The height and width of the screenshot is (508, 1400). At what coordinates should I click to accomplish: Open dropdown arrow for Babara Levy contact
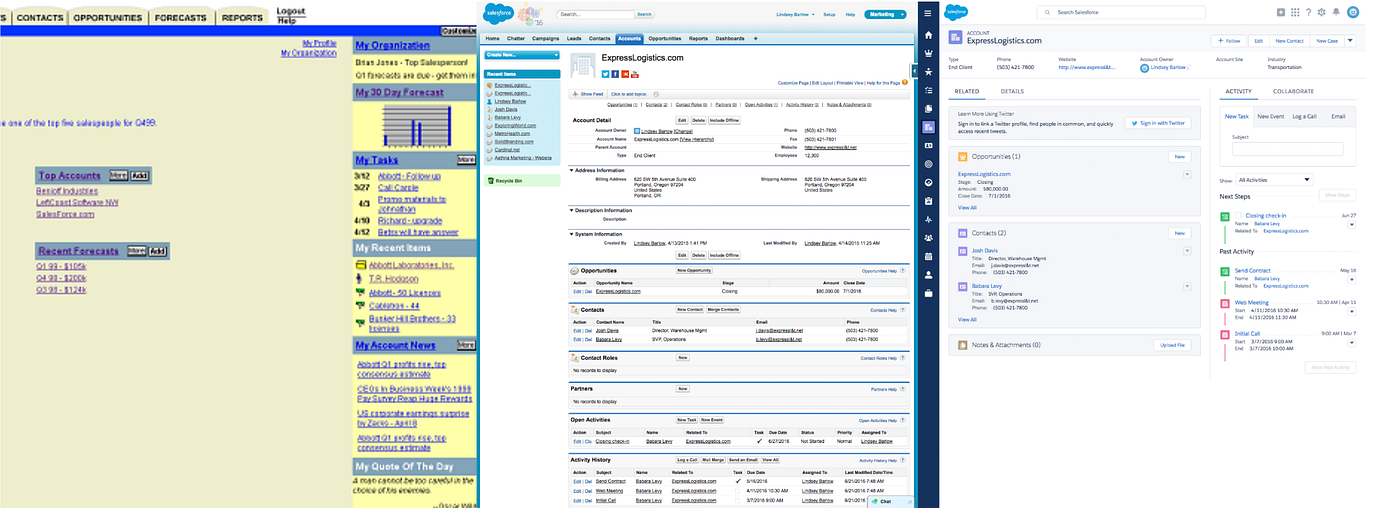tap(1187, 287)
